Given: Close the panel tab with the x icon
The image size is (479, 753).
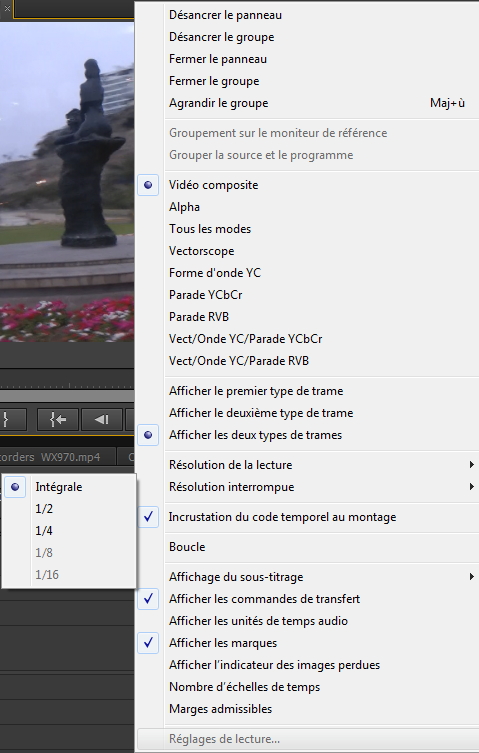Looking at the screenshot, I should click(7, 8).
